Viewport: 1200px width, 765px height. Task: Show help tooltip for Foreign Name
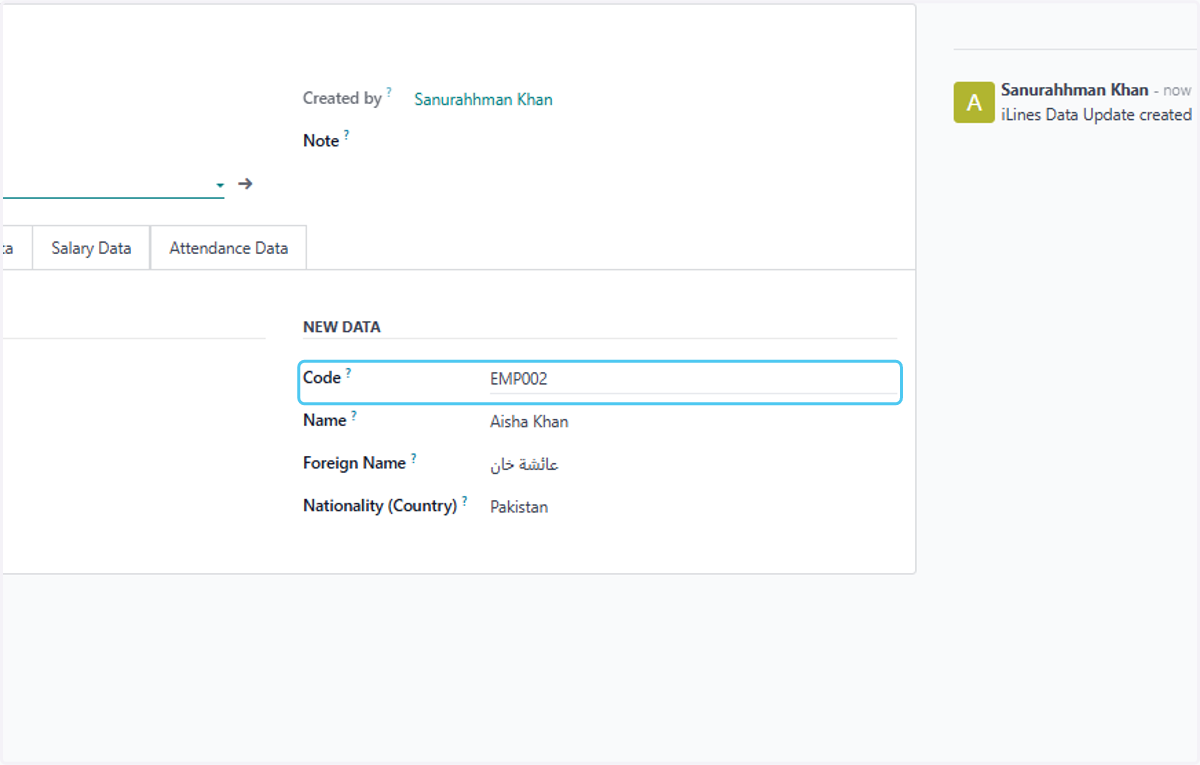click(413, 457)
